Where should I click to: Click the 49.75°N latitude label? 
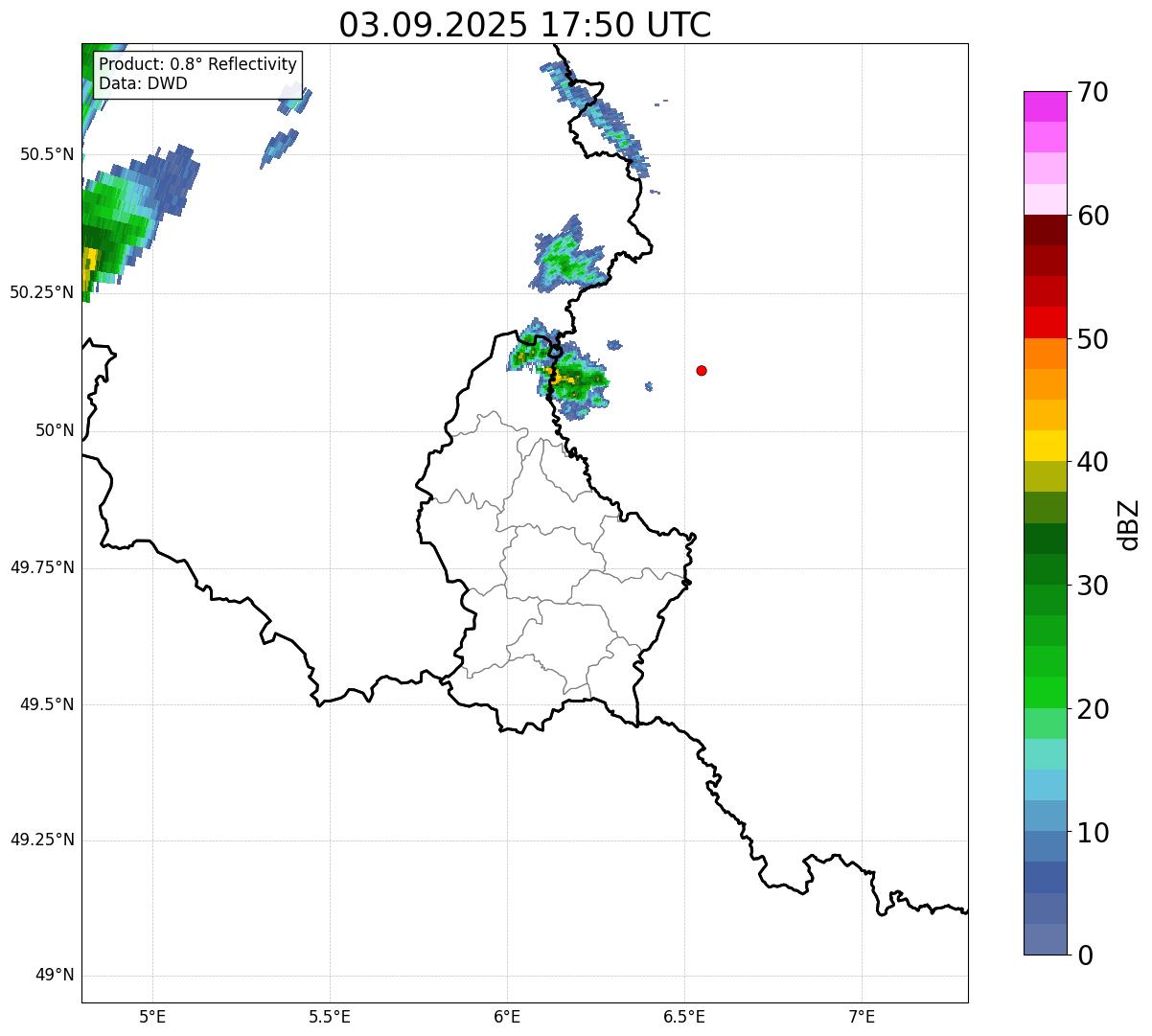(x=42, y=567)
